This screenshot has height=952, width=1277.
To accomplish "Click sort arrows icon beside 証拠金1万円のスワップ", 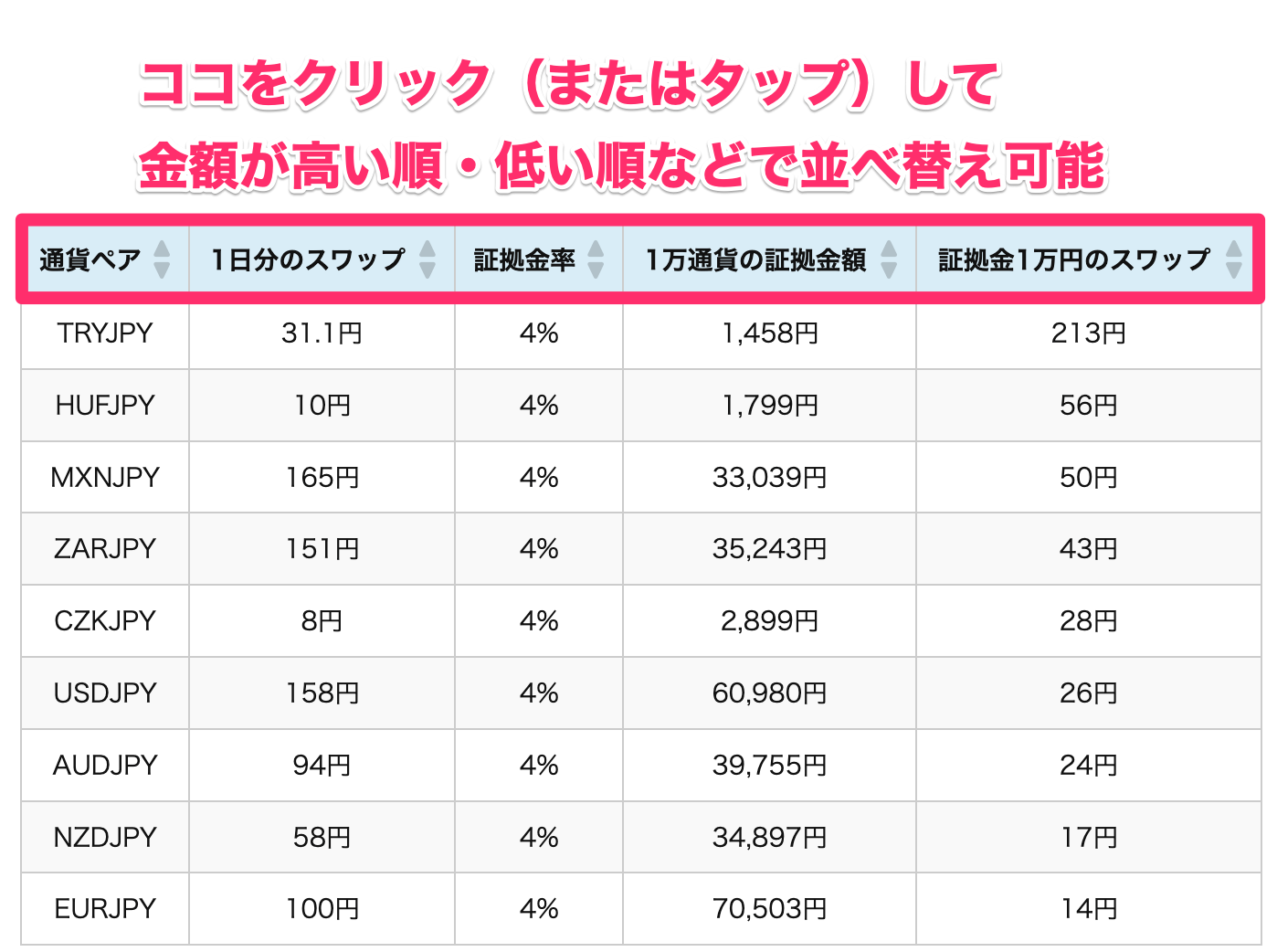I will pos(1234,259).
